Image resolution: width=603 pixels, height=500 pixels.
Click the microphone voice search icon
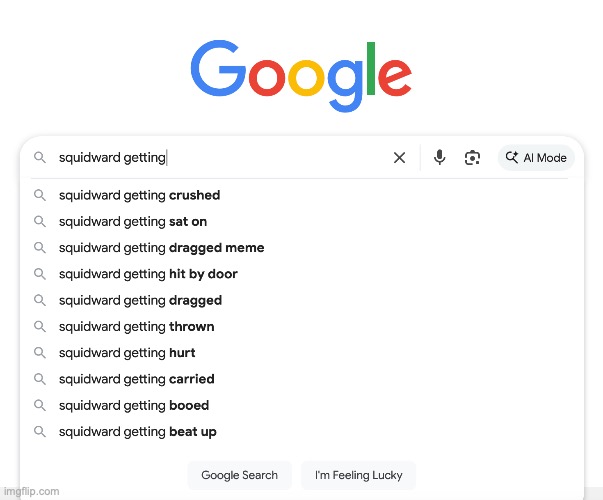(x=439, y=157)
